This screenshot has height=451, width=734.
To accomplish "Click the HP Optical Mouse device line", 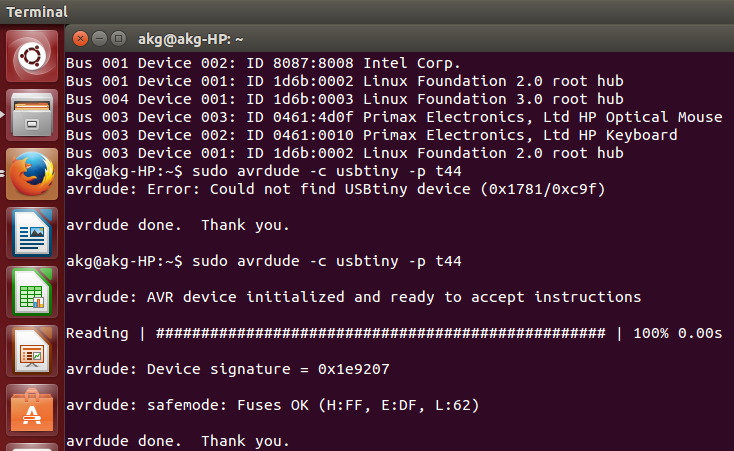I will click(x=394, y=117).
